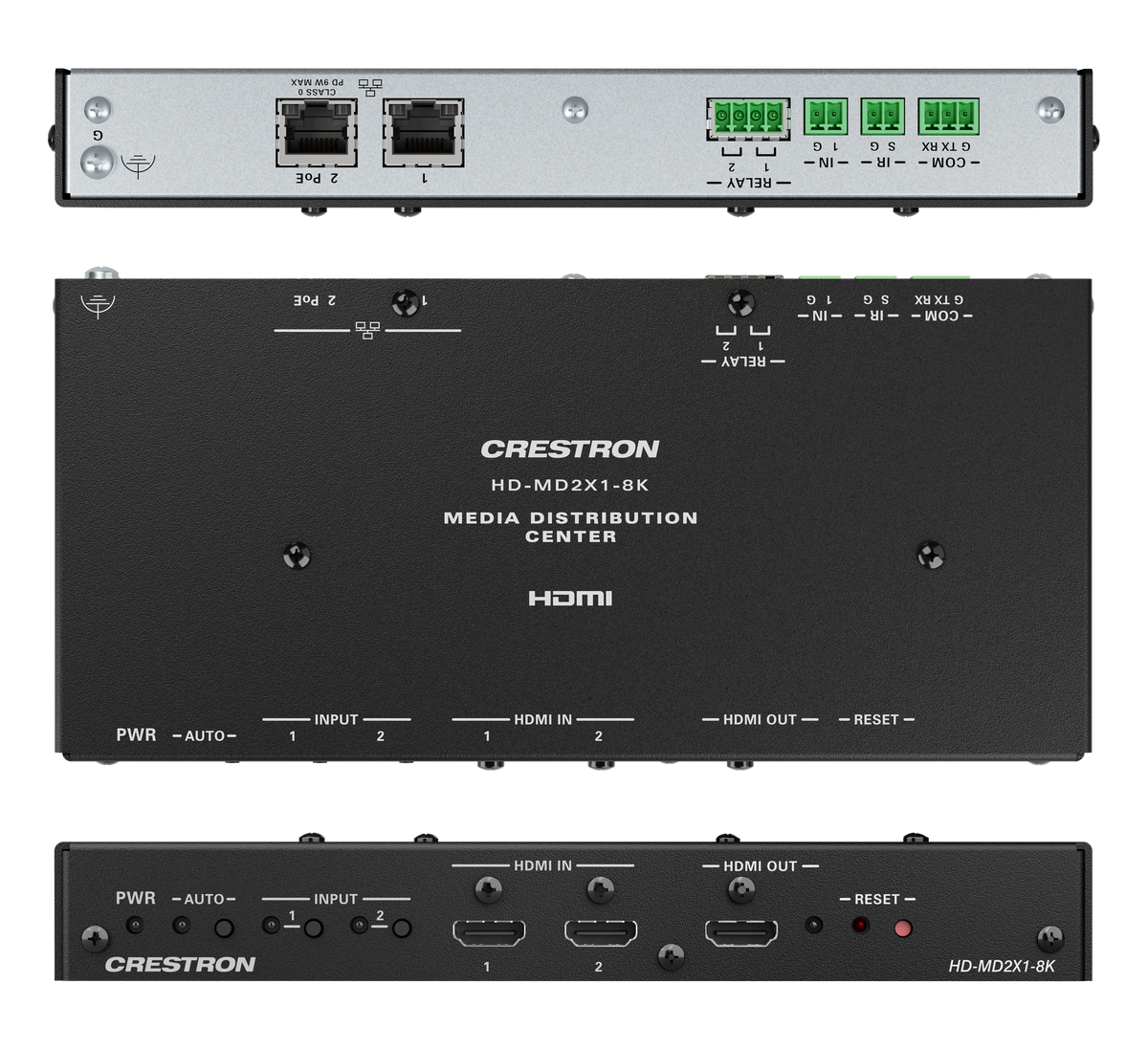The width and height of the screenshot is (1148, 1050).
Task: Click the HDMI OUT port on the front panel
Action: coord(741,931)
